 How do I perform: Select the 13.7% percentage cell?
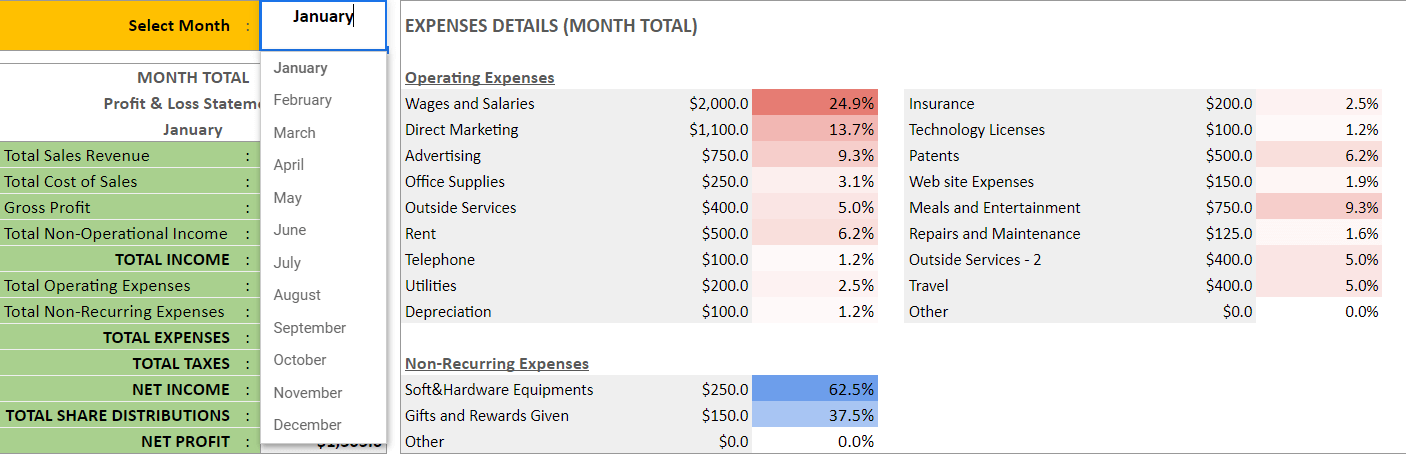click(814, 129)
